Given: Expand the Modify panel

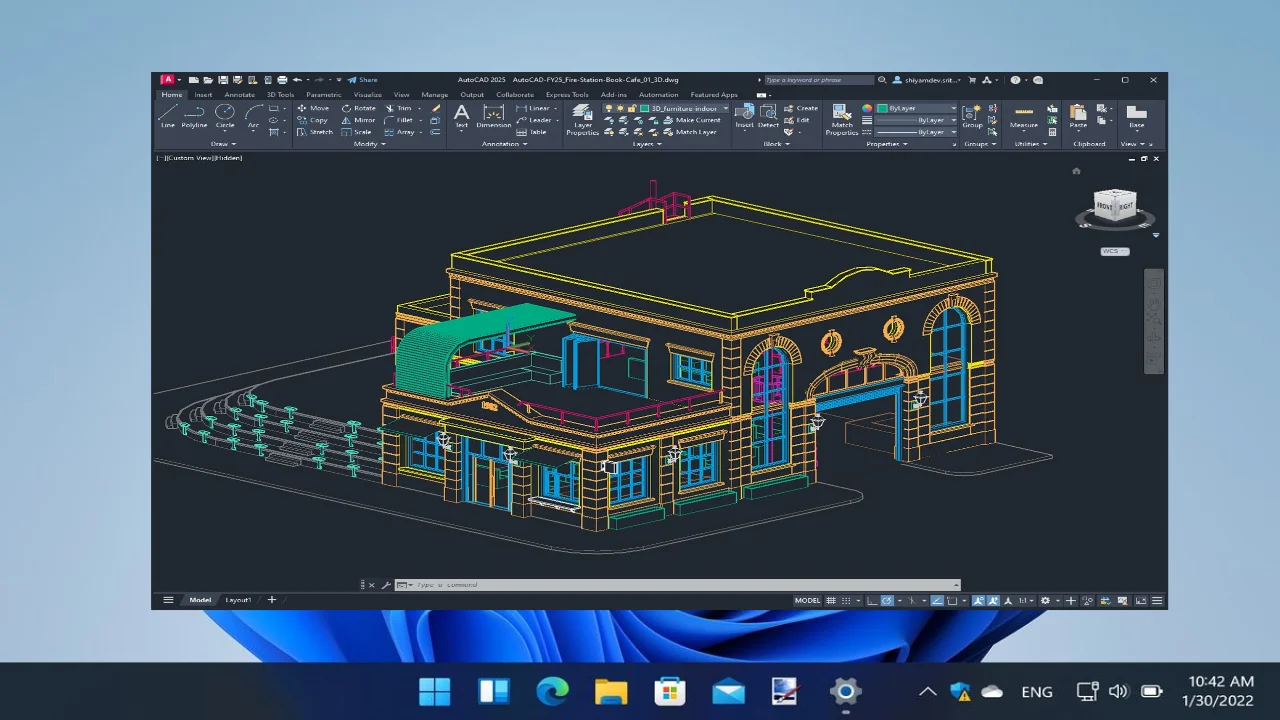Looking at the screenshot, I should (x=369, y=144).
